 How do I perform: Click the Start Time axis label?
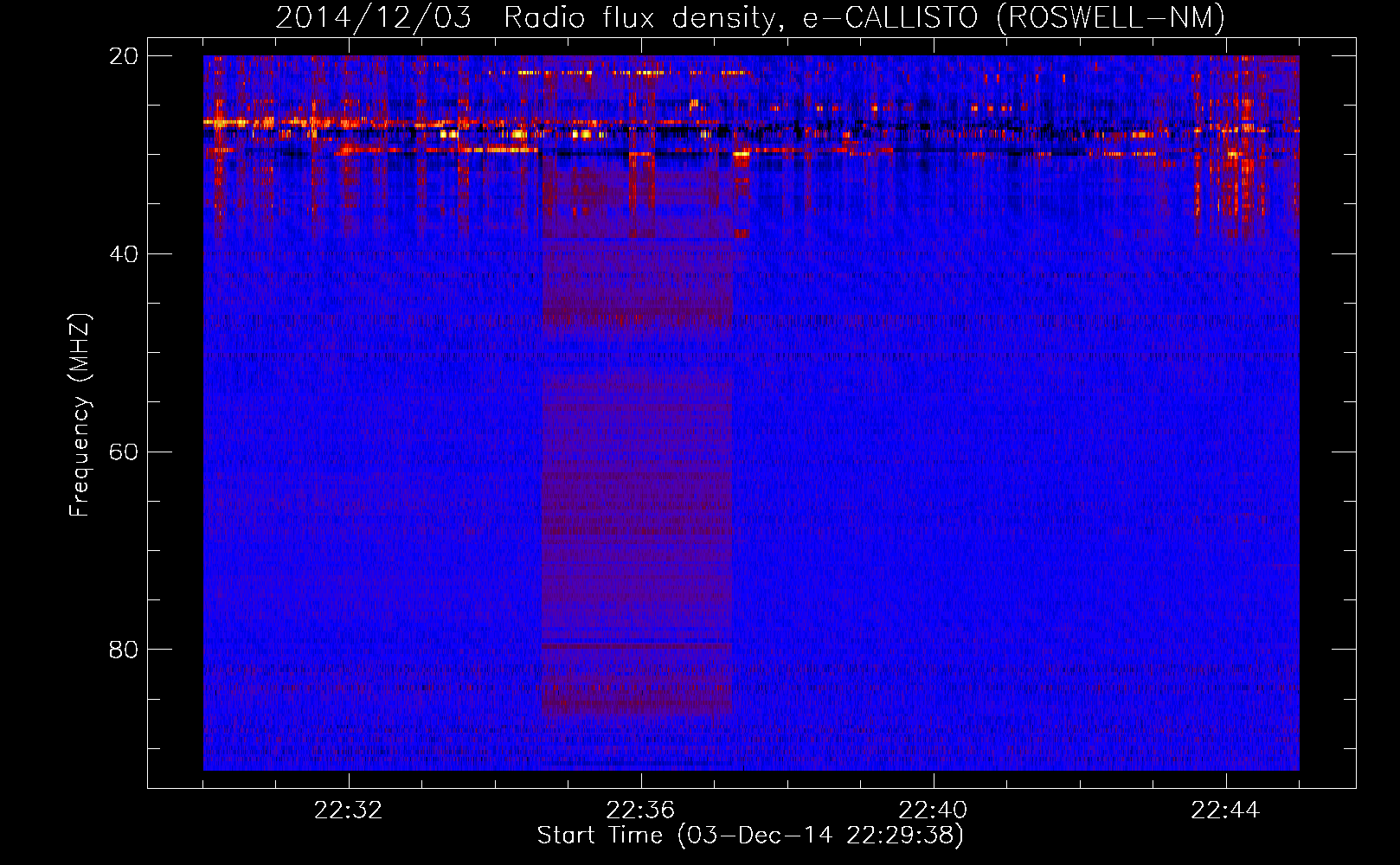[750, 836]
